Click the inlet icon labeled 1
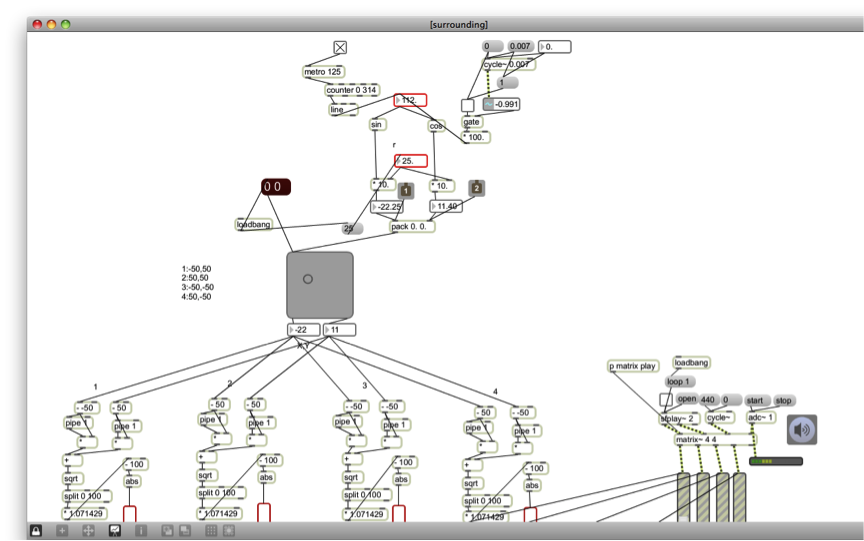Image resolution: width=864 pixels, height=541 pixels. pyautogui.click(x=406, y=190)
